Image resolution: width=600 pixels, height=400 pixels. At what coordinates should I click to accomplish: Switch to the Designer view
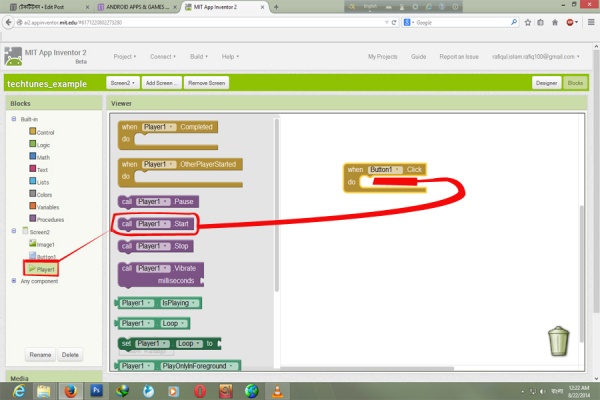pyautogui.click(x=546, y=83)
